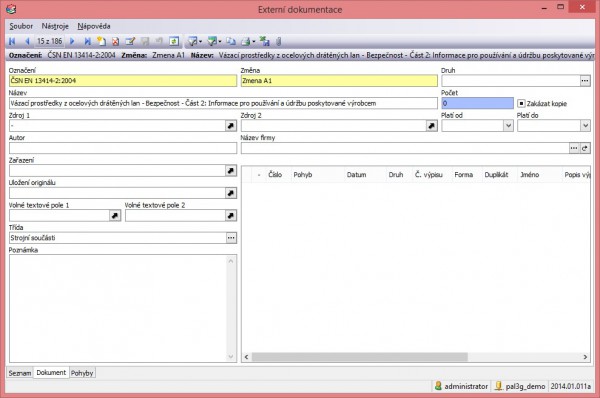Click pal3g_demo database in status bar
Image resolution: width=600 pixels, height=398 pixels.
pos(520,386)
